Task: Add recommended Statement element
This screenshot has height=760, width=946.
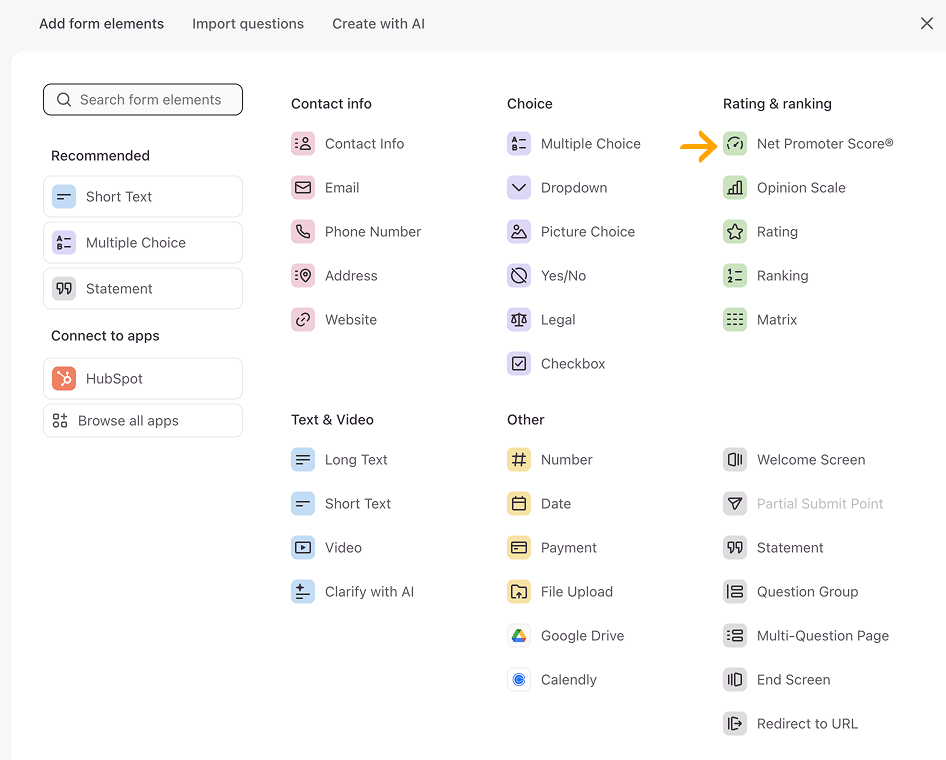Action: (143, 288)
